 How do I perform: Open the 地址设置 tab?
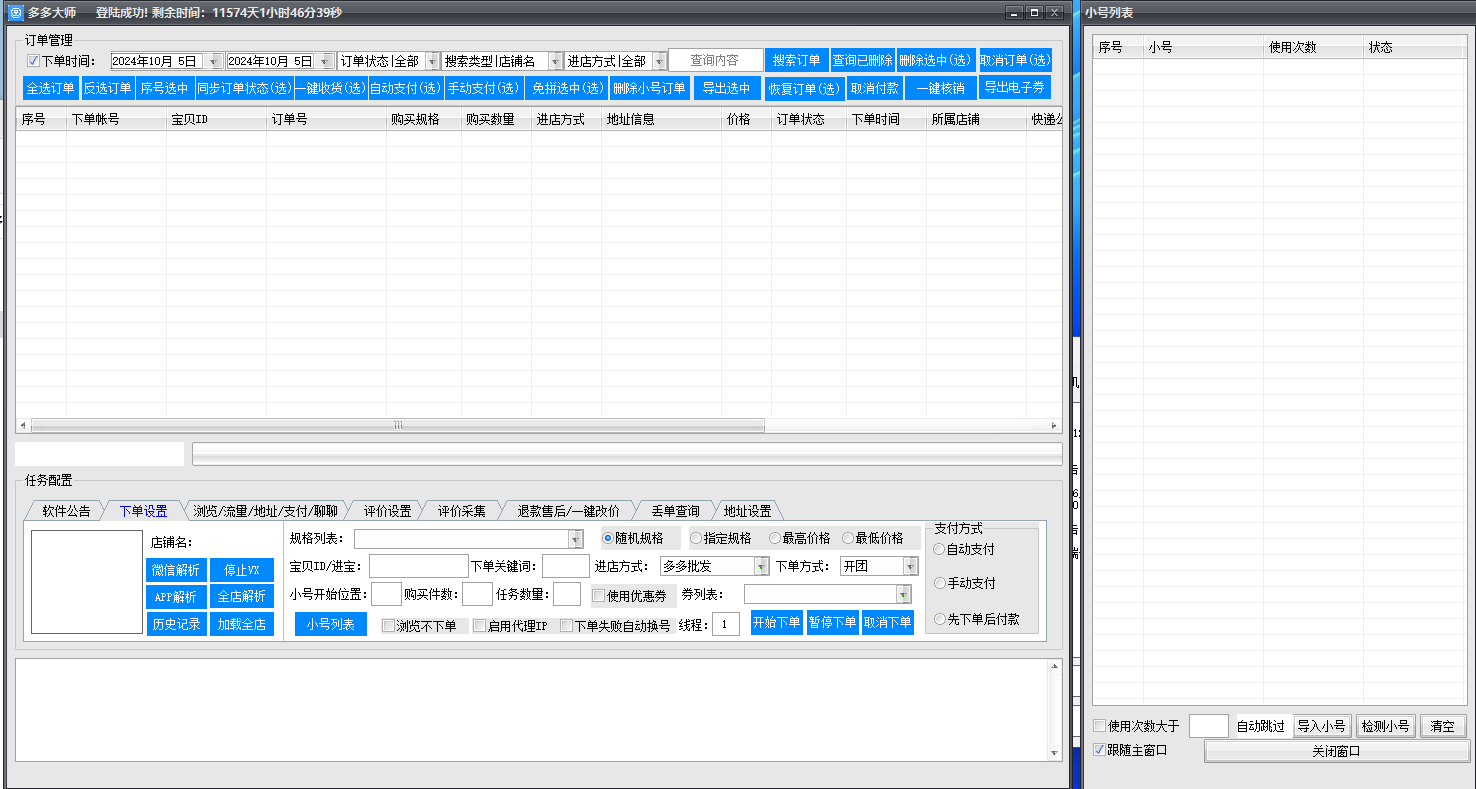tap(747, 511)
